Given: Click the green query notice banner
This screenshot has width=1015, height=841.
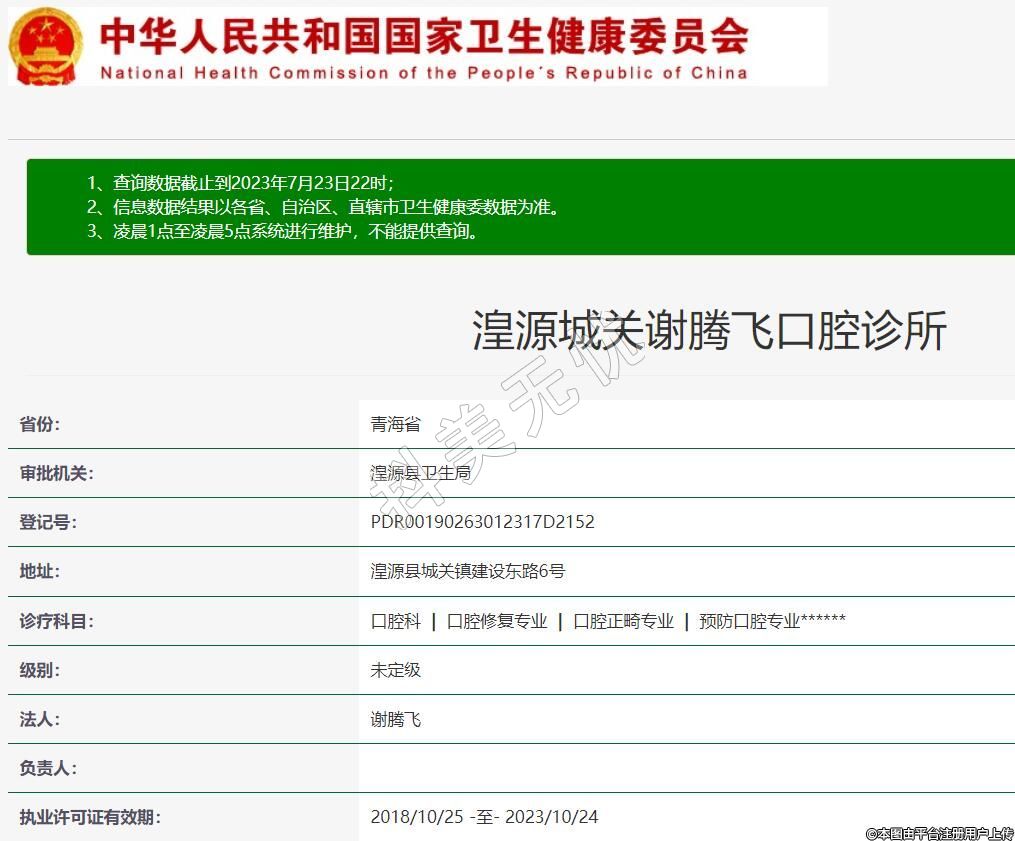Looking at the screenshot, I should [520, 207].
